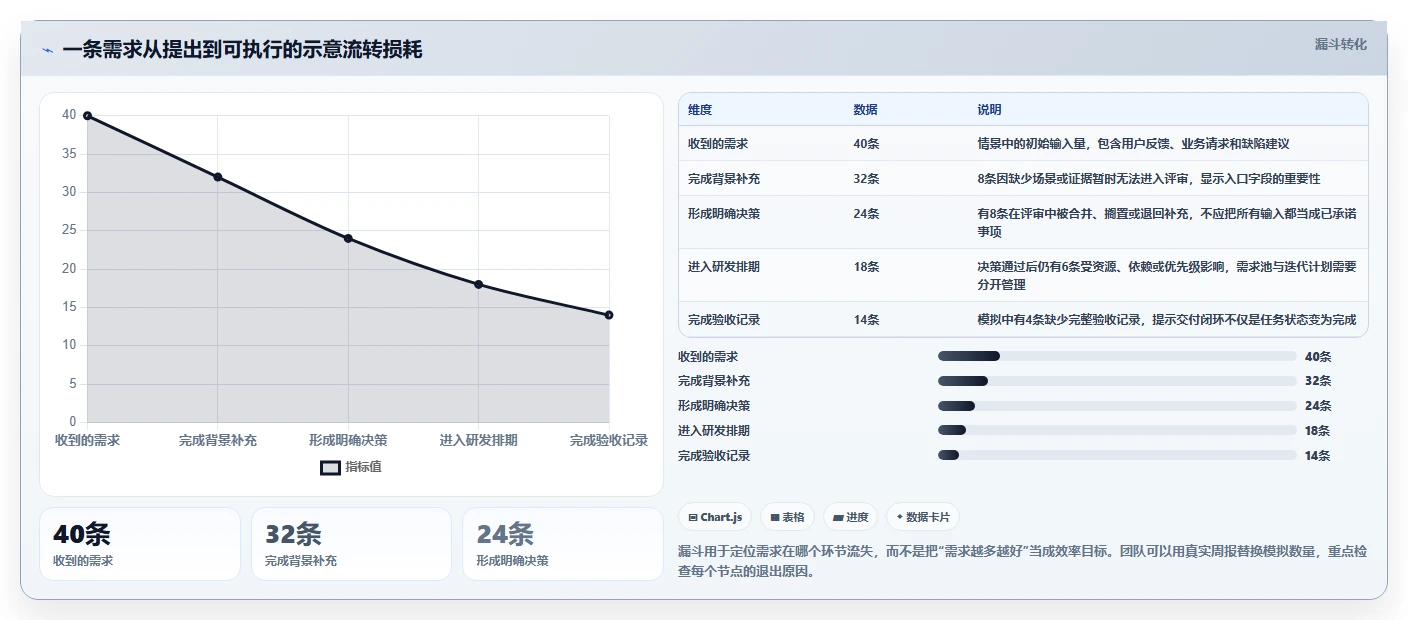Click the description starting 模拟中有4条缺少
Image resolution: width=1408 pixels, height=620 pixels.
(1167, 320)
